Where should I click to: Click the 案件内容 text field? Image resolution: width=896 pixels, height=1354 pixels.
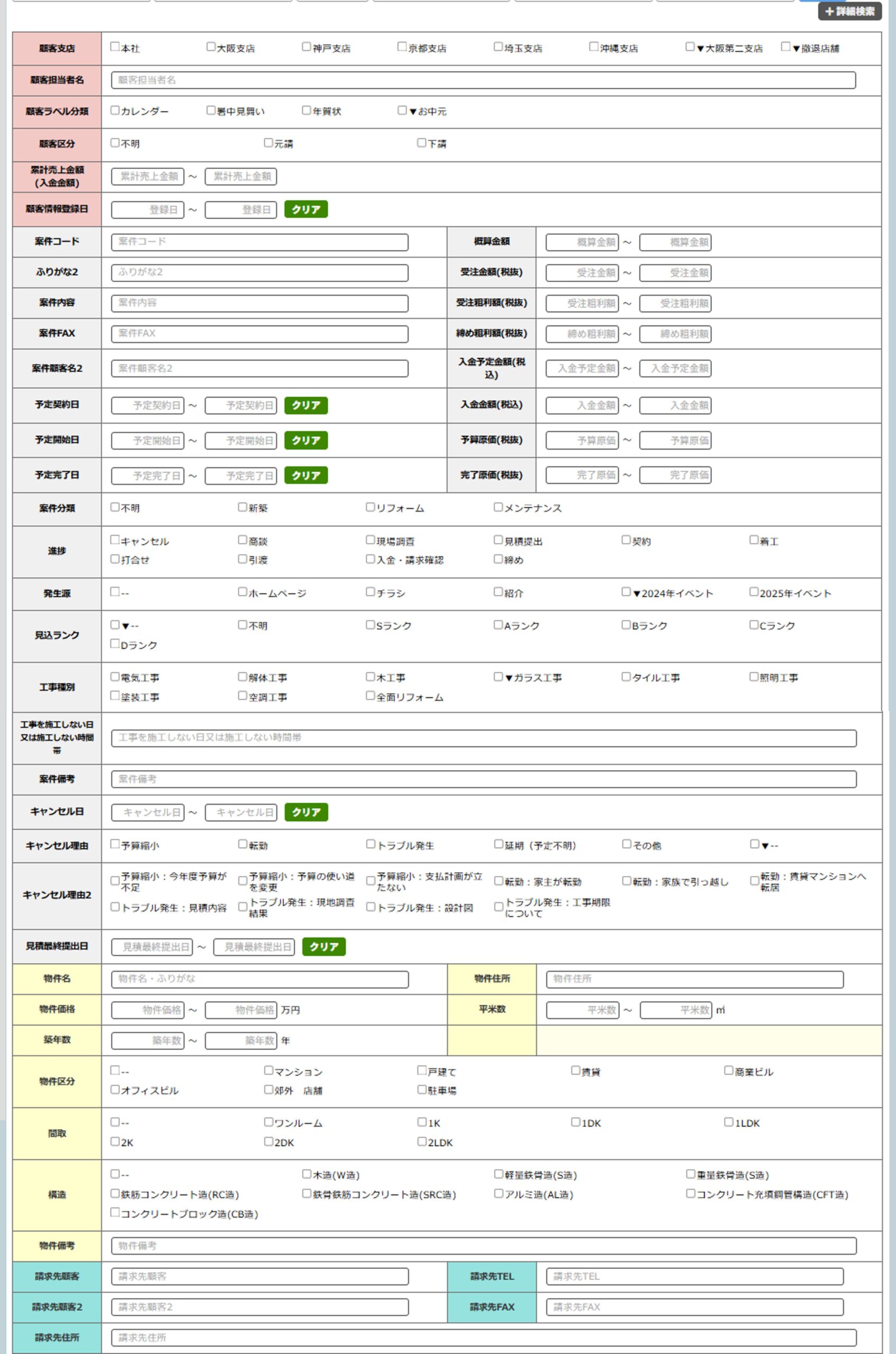[260, 303]
